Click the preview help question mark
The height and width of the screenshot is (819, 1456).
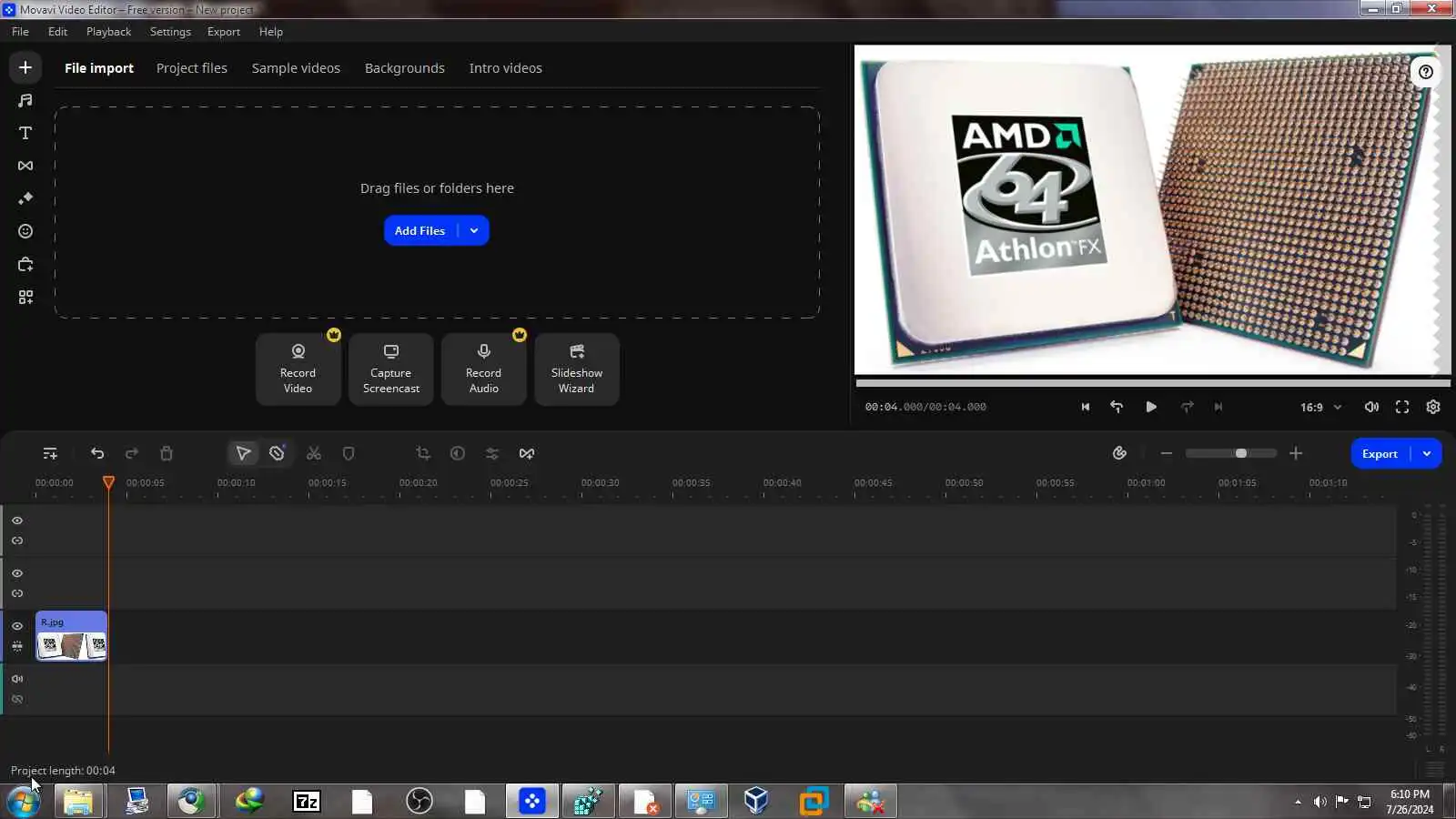[x=1426, y=72]
